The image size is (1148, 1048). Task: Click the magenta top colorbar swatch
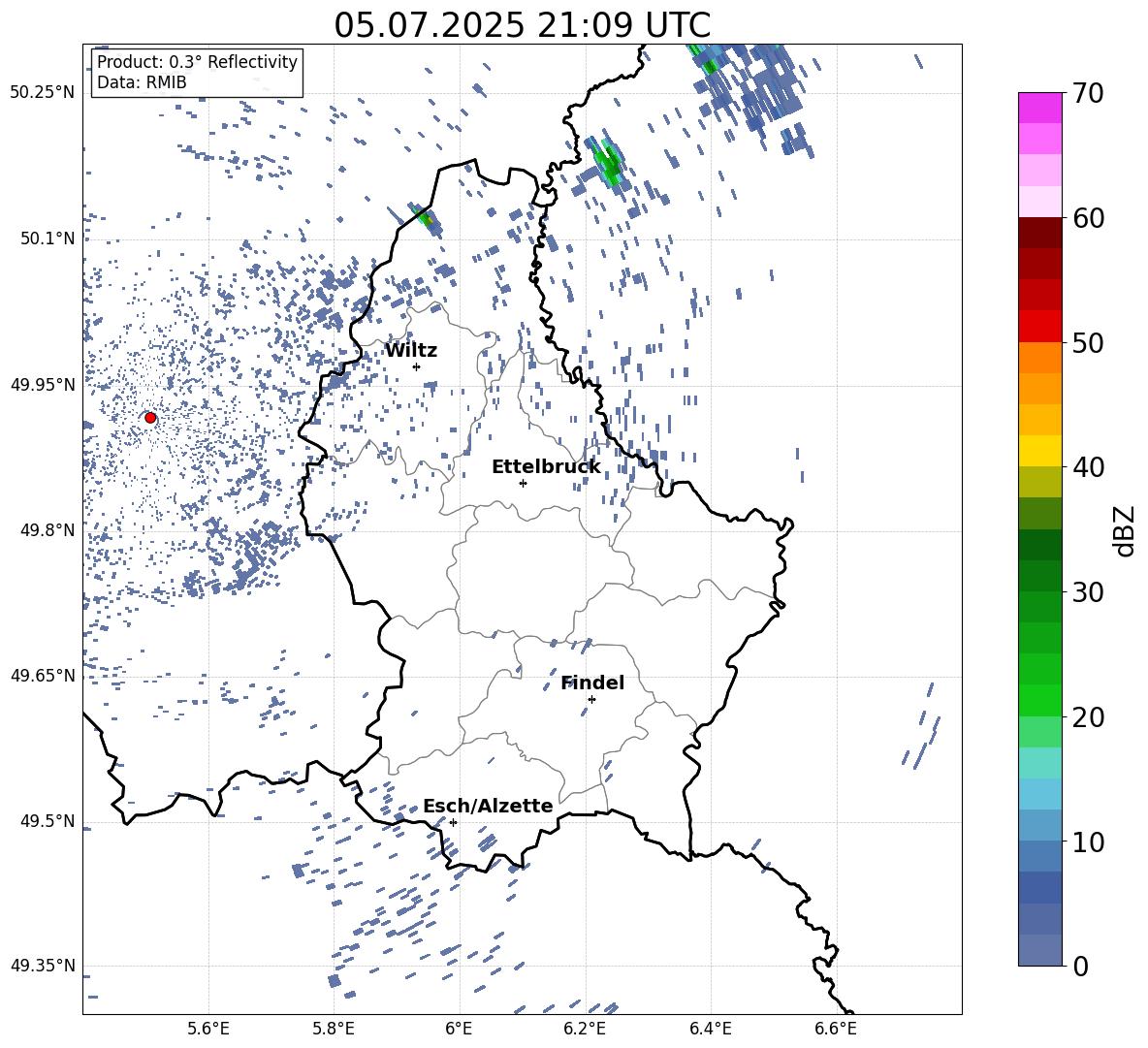point(1040,109)
